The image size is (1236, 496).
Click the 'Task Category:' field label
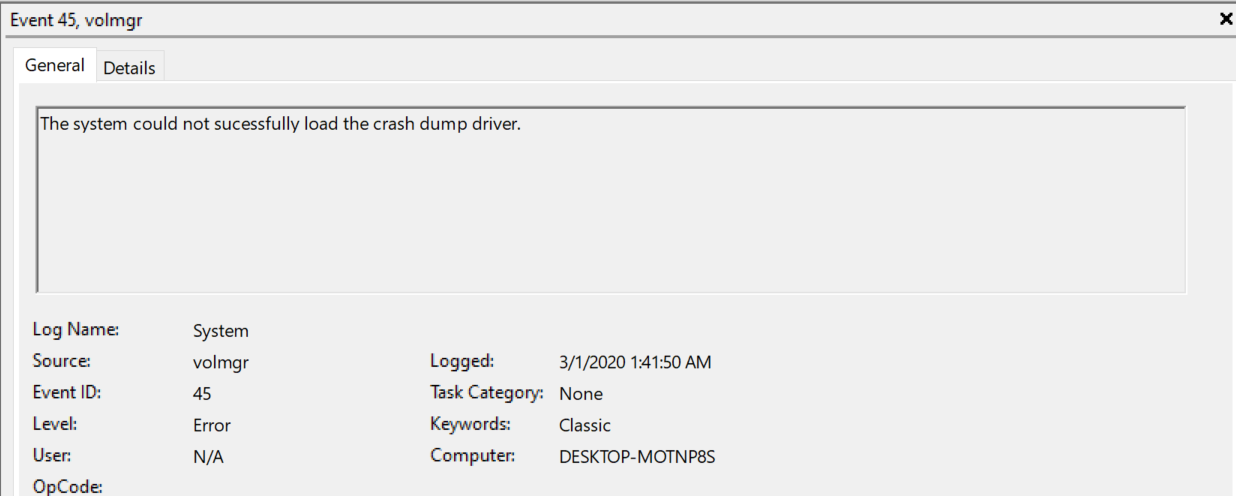coord(487,393)
